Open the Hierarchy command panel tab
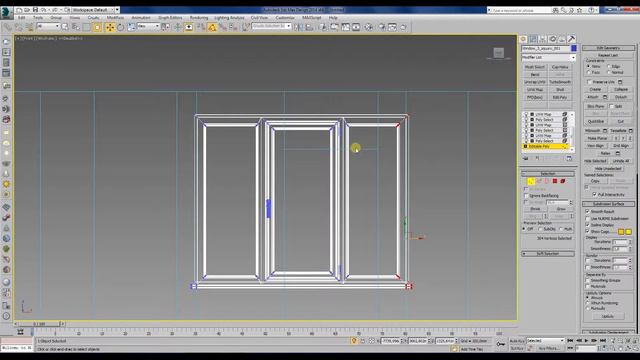Image resolution: width=640 pixels, height=360 pixels. [542, 39]
